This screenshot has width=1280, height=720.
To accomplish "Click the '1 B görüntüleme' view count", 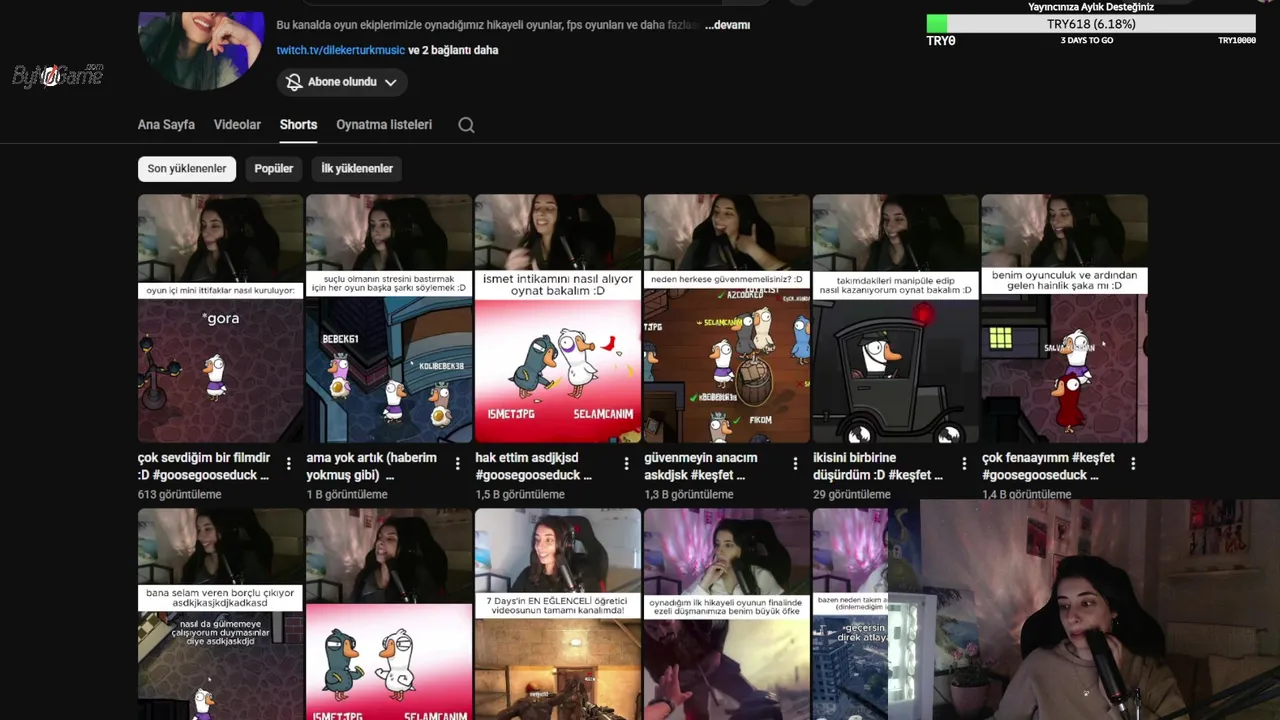I will 347,495.
